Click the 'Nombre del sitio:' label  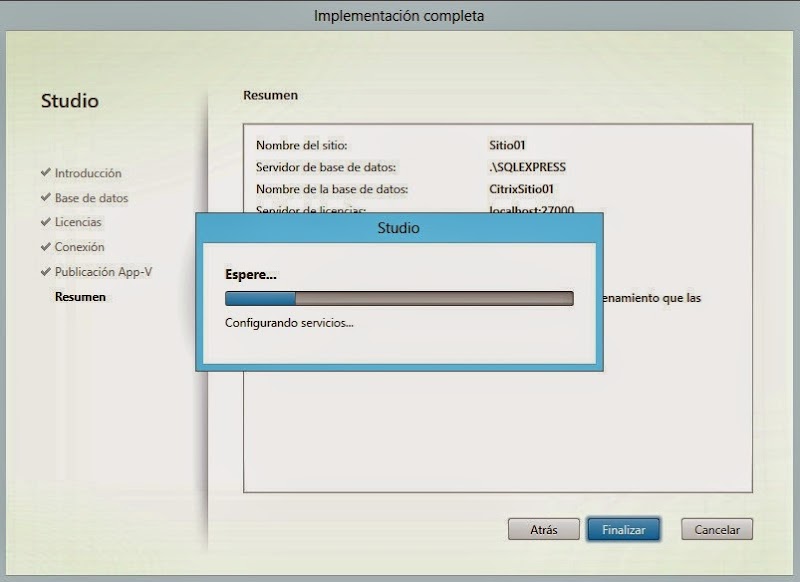point(302,145)
